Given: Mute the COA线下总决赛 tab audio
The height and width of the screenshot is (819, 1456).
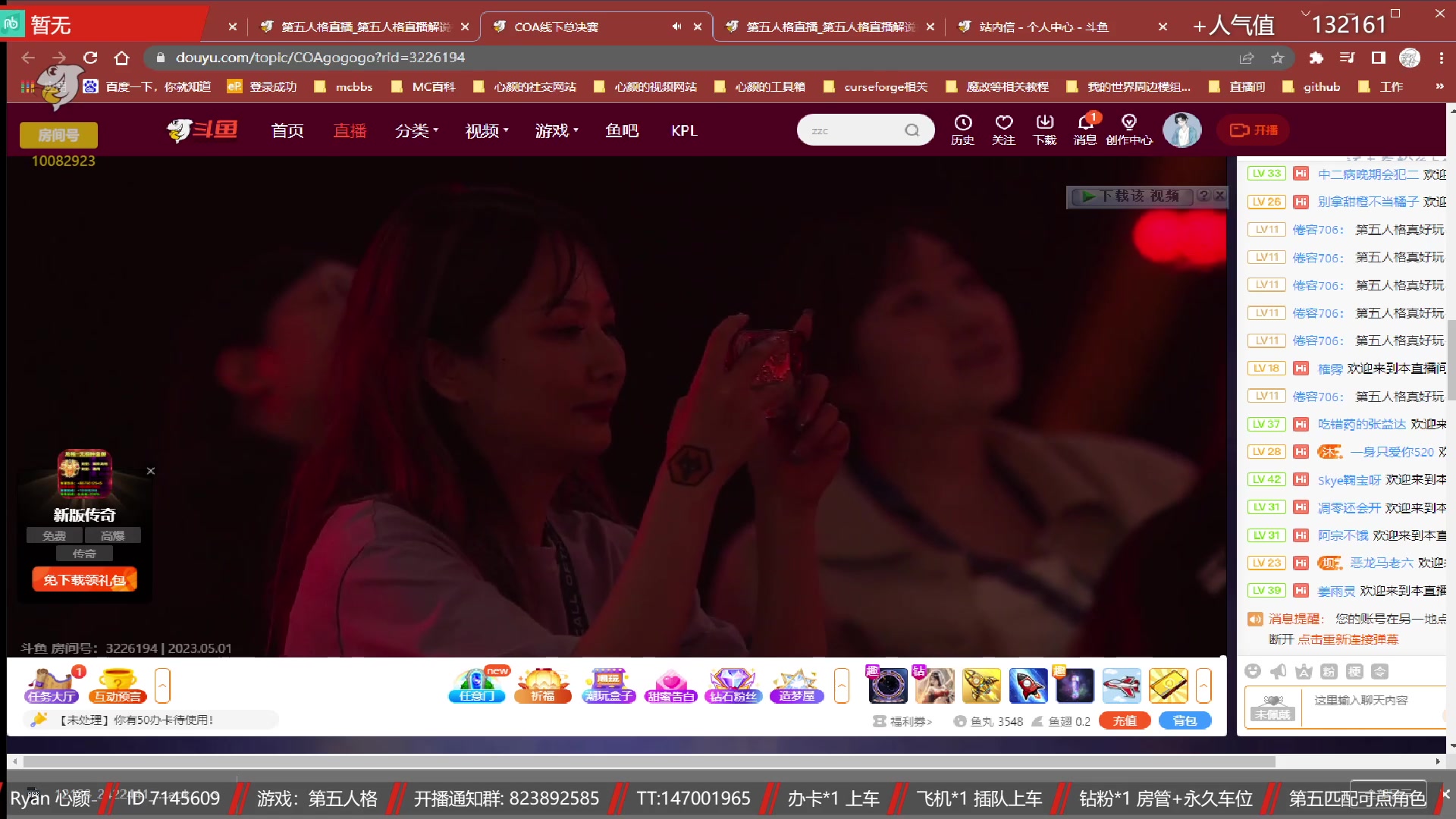Looking at the screenshot, I should tap(676, 27).
